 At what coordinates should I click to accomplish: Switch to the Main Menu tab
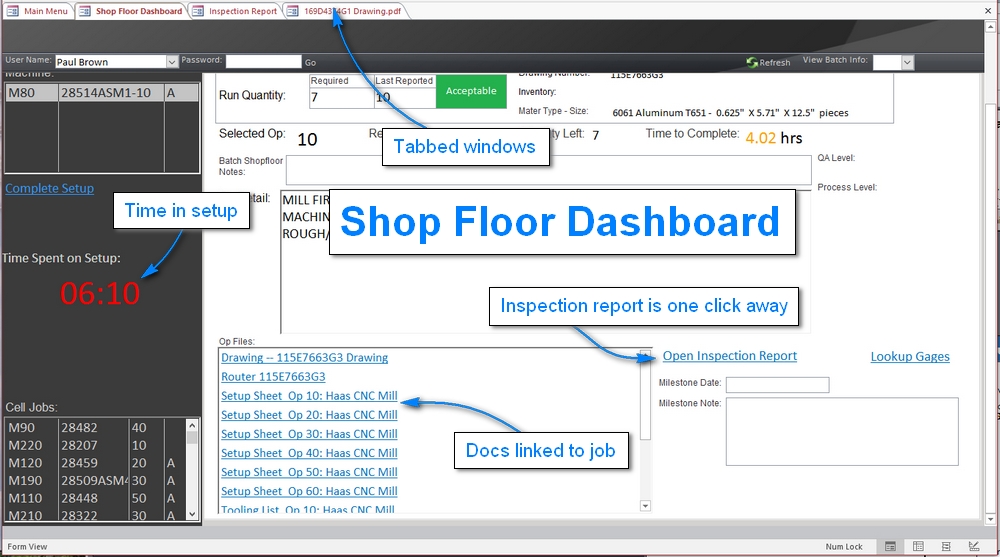coord(37,11)
